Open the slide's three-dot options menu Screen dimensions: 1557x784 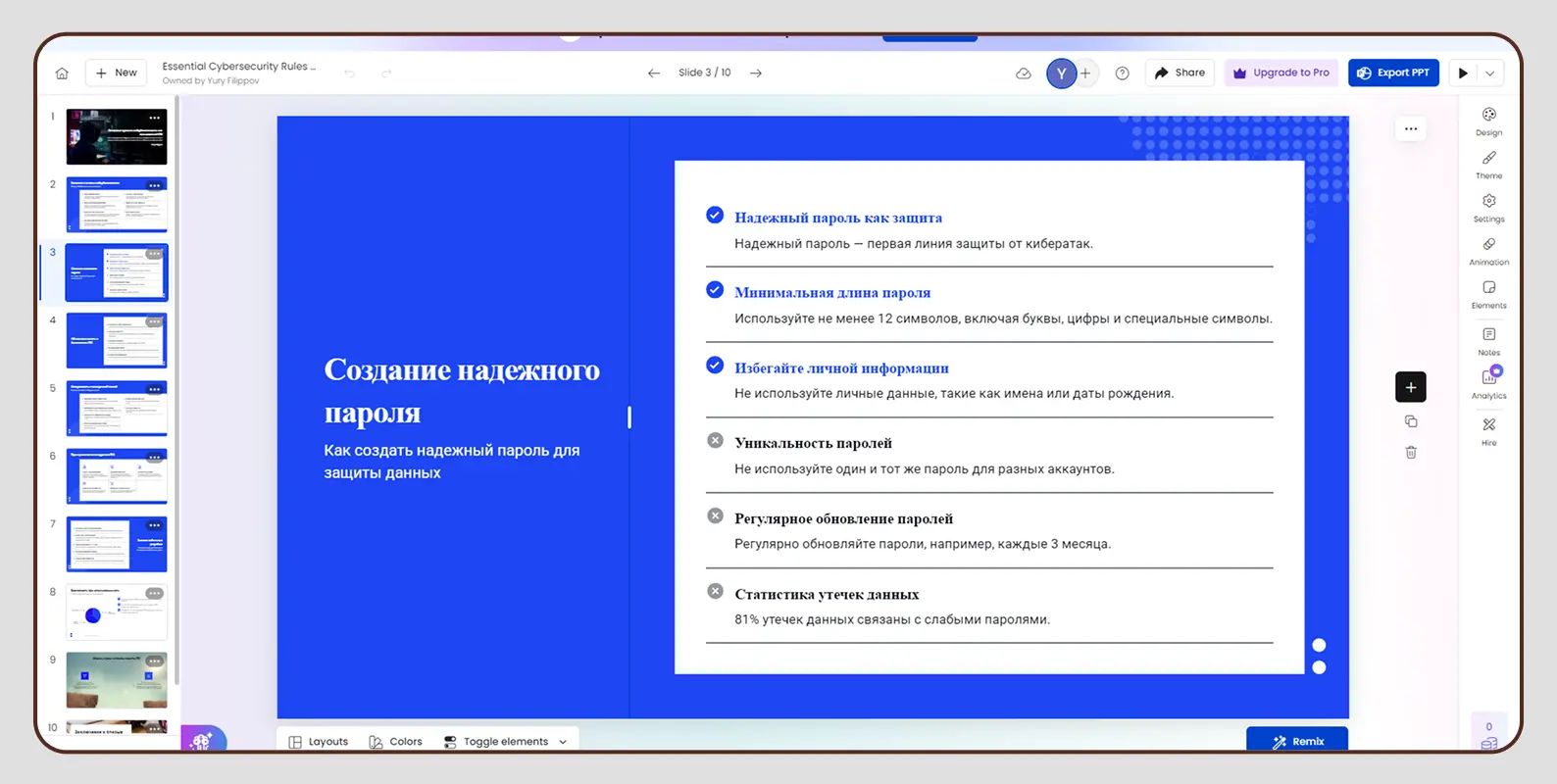[1410, 129]
